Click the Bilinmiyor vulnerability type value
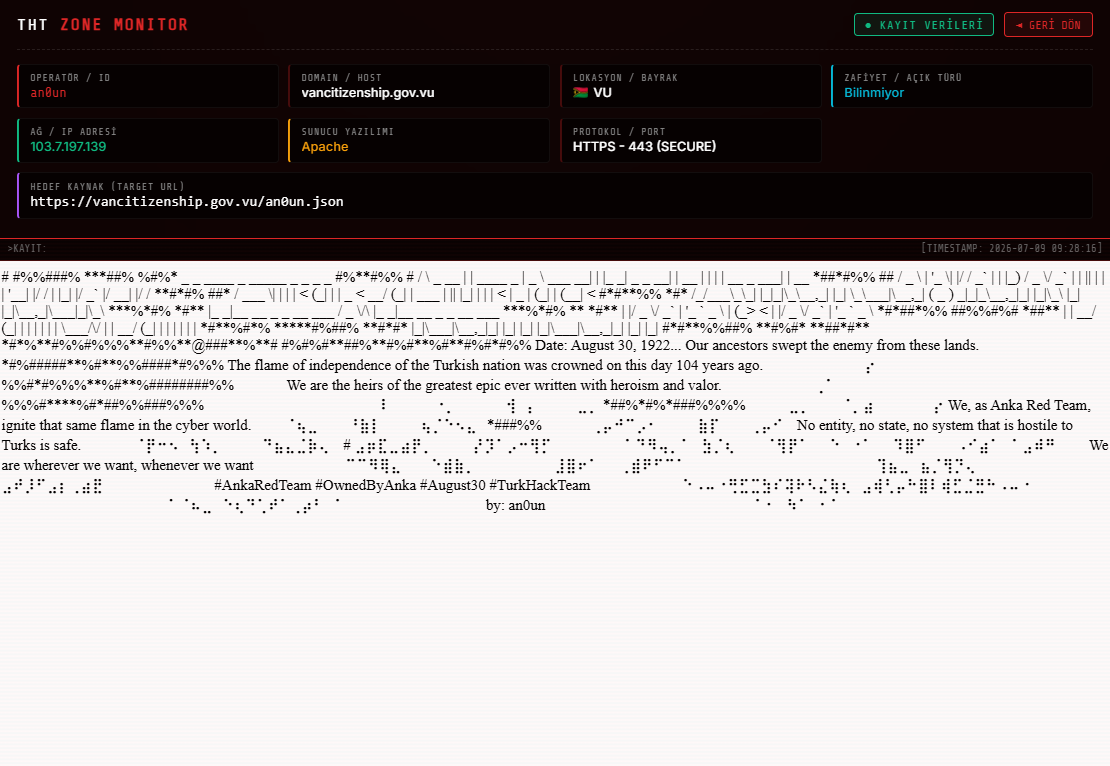The image size is (1110, 766). (874, 93)
